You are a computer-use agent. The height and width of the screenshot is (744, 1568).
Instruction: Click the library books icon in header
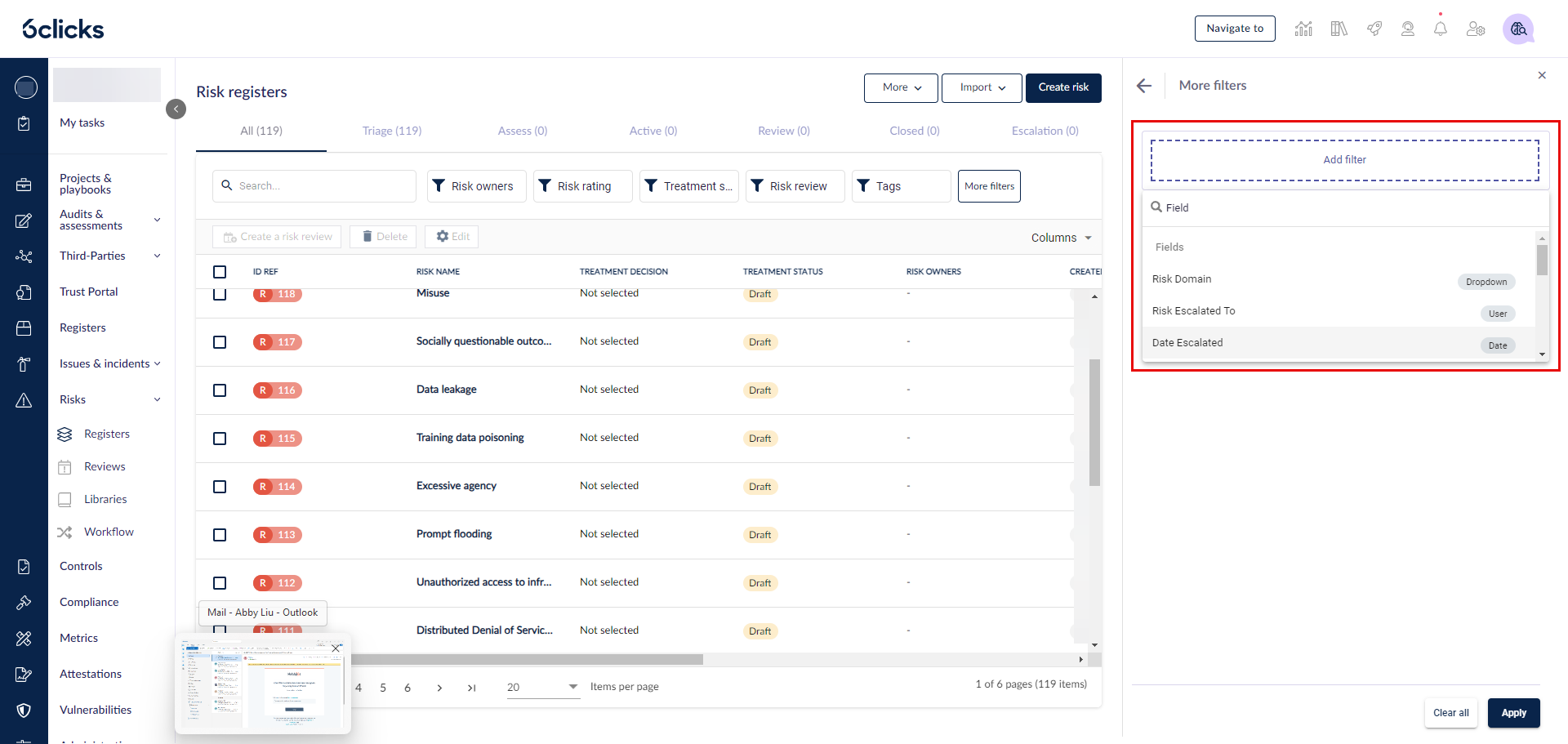(1339, 29)
